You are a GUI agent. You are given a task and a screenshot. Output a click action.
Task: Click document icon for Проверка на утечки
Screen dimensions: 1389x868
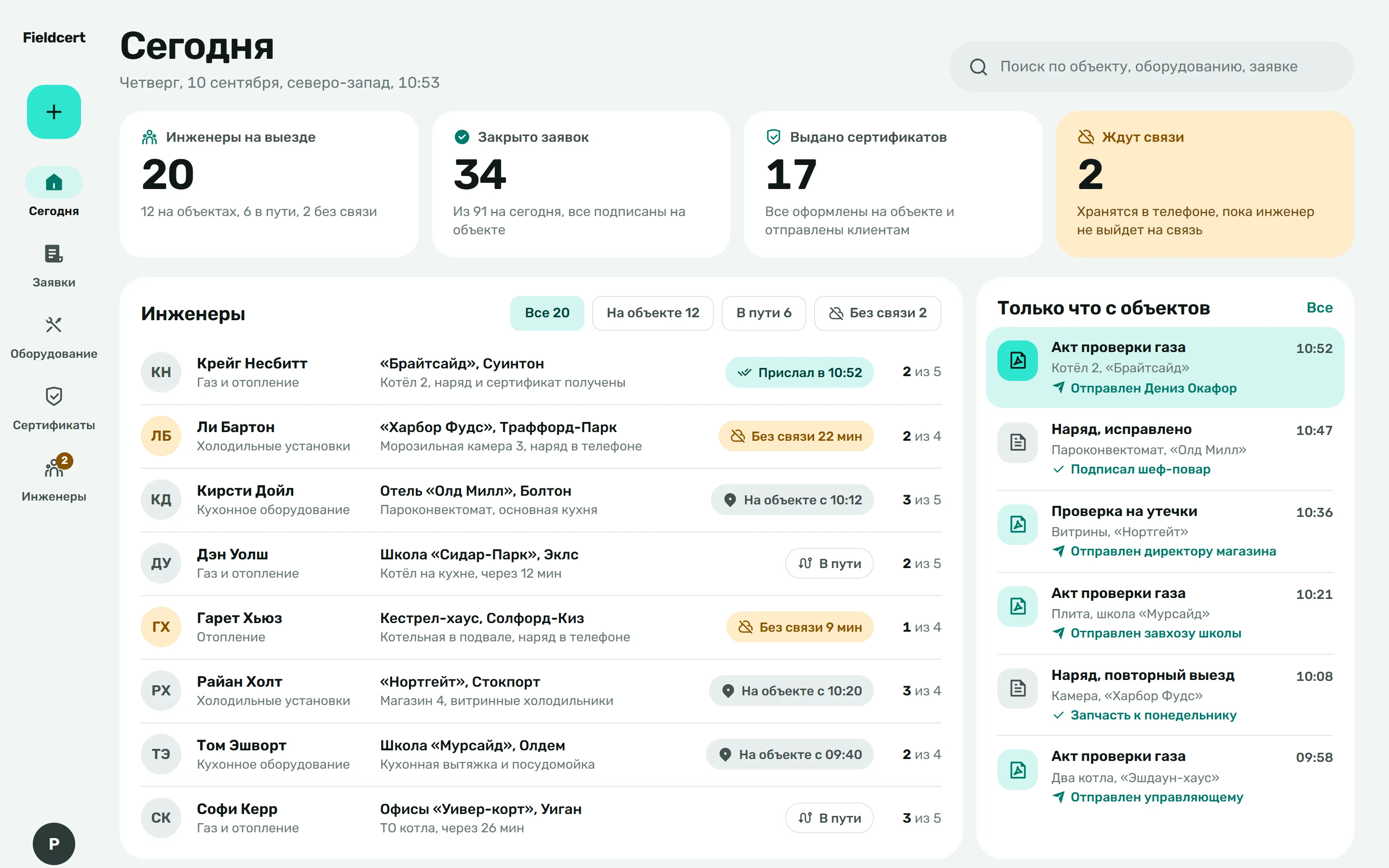pos(1018,524)
